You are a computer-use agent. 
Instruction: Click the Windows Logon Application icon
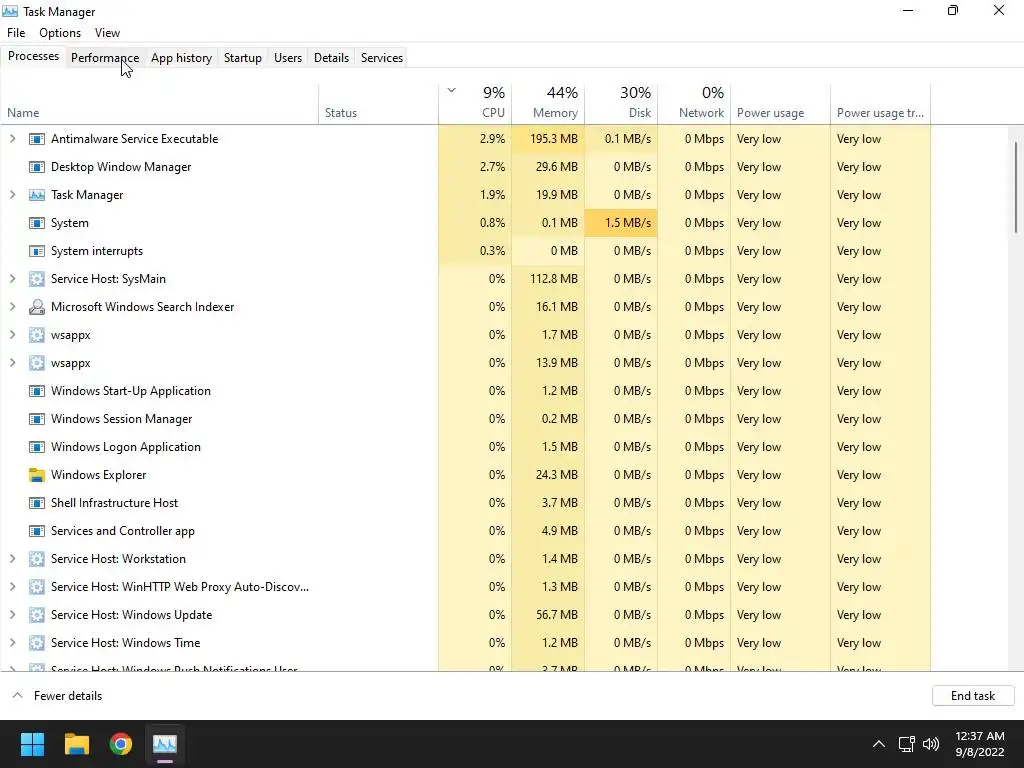[37, 447]
